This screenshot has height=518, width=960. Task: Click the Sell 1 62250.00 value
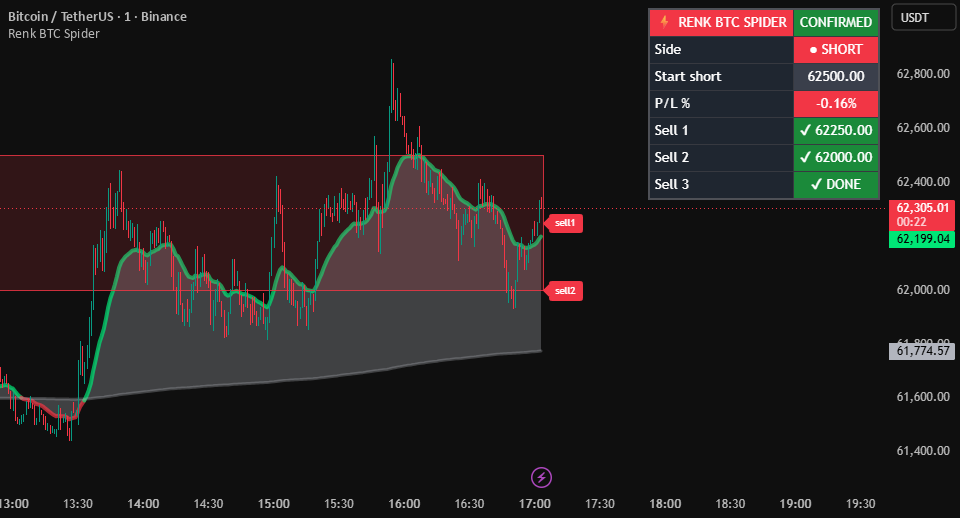click(x=836, y=130)
